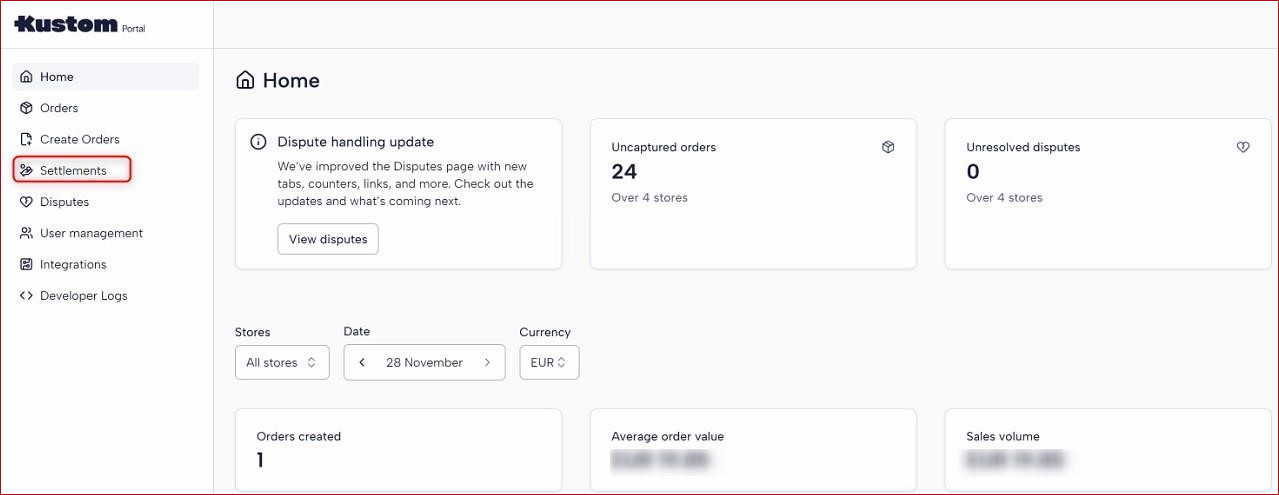Image resolution: width=1279 pixels, height=495 pixels.
Task: Open the EUR currency dropdown
Action: pyautogui.click(x=549, y=363)
